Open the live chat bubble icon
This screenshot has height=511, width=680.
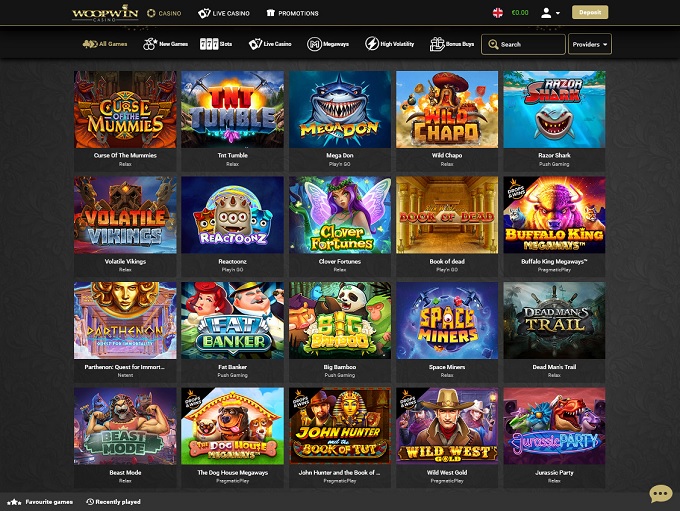tap(660, 494)
